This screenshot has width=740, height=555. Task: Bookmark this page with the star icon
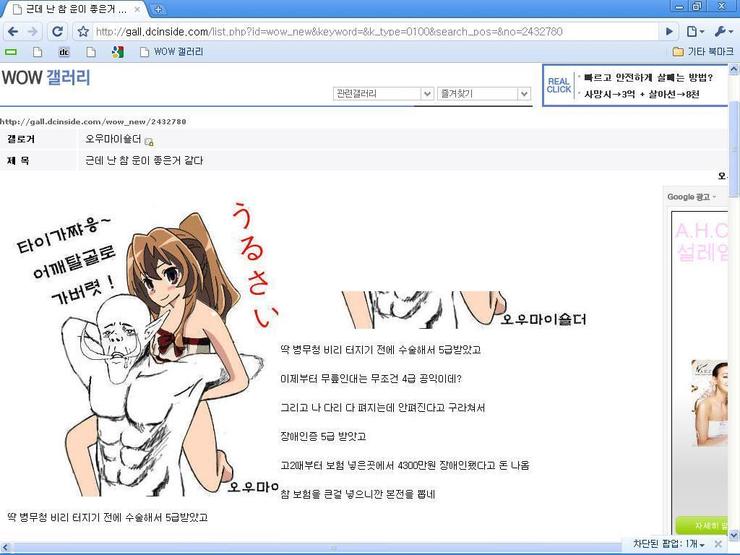(83, 32)
